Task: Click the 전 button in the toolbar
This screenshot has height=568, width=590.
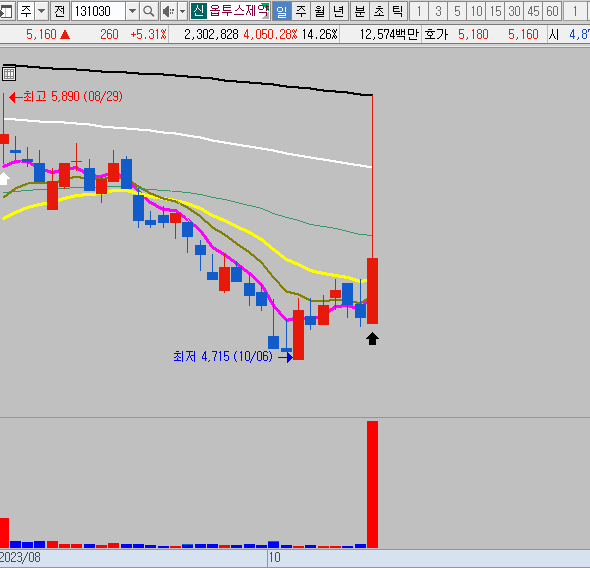Action: 59,11
